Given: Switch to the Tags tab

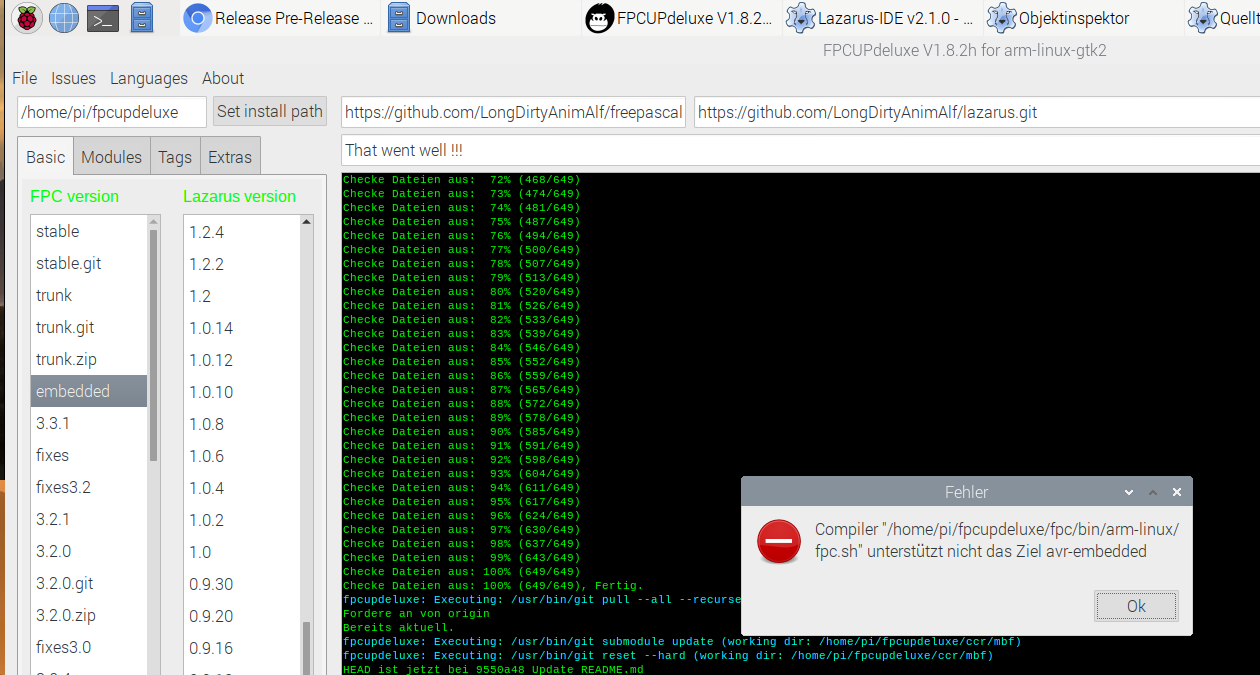Looking at the screenshot, I should click(x=175, y=157).
